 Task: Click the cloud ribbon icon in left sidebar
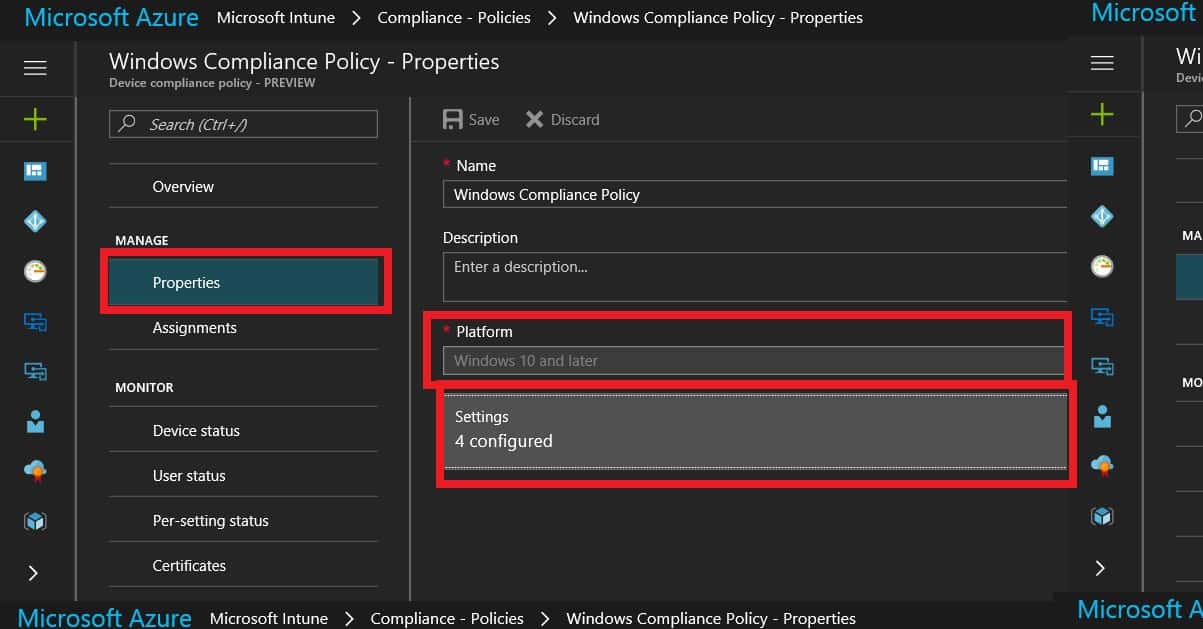click(35, 470)
